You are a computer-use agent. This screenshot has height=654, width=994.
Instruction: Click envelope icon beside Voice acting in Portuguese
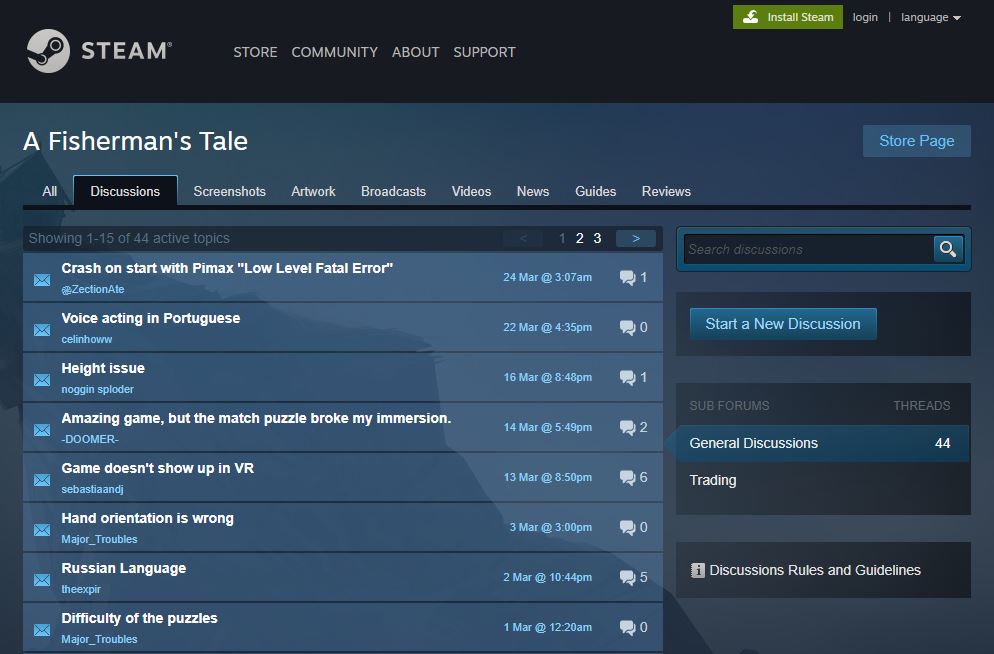(42, 330)
